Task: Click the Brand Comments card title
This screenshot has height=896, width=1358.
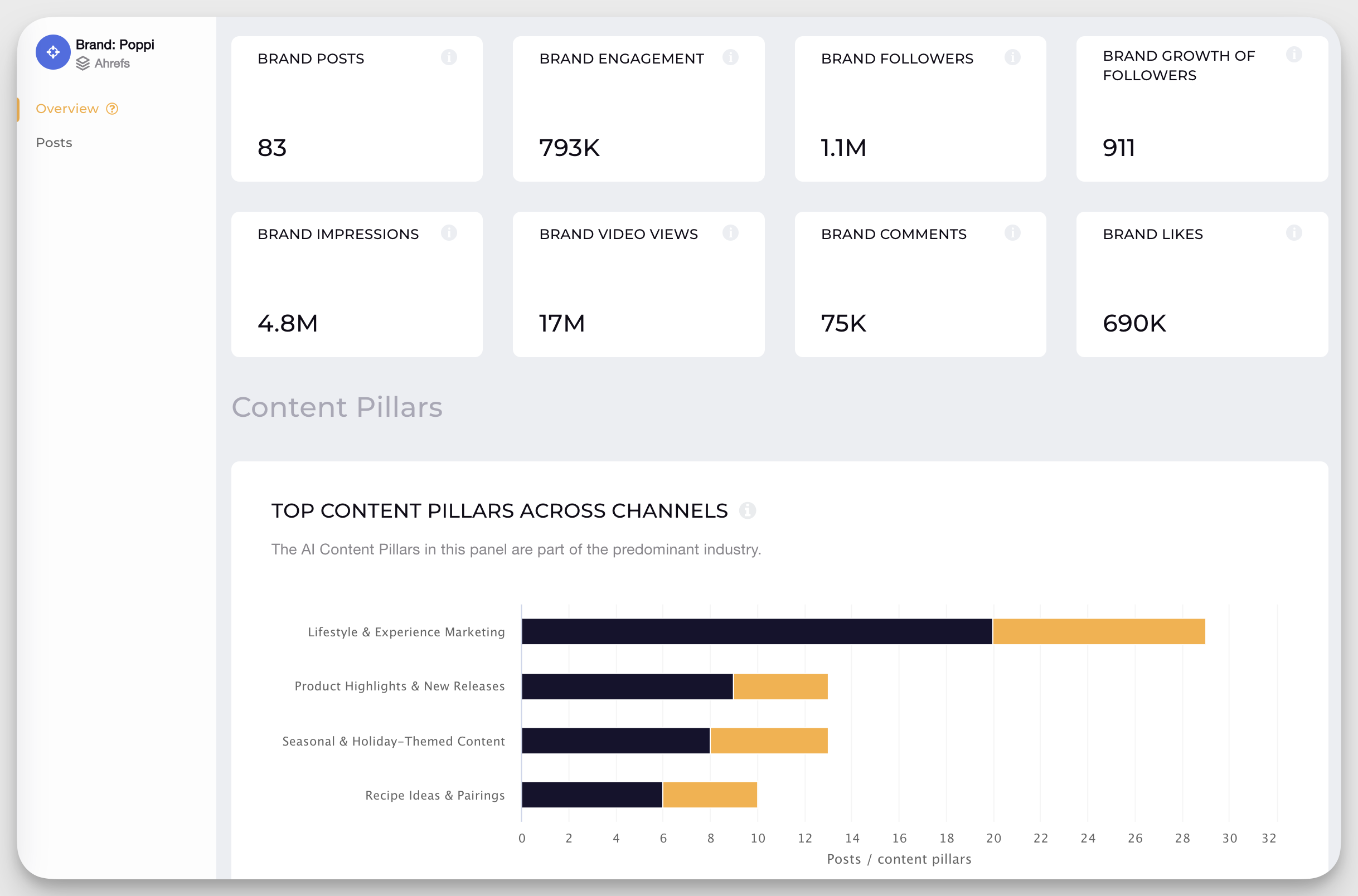Action: tap(893, 234)
